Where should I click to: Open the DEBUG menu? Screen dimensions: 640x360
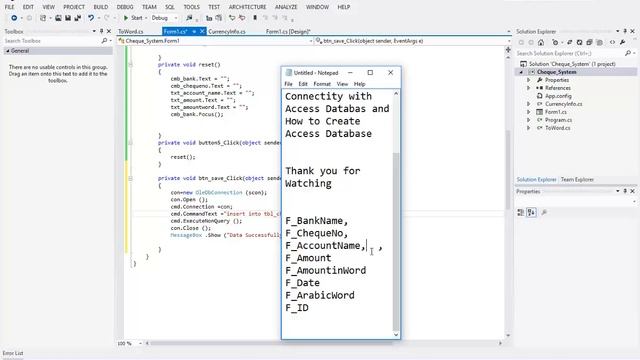[x=125, y=7]
